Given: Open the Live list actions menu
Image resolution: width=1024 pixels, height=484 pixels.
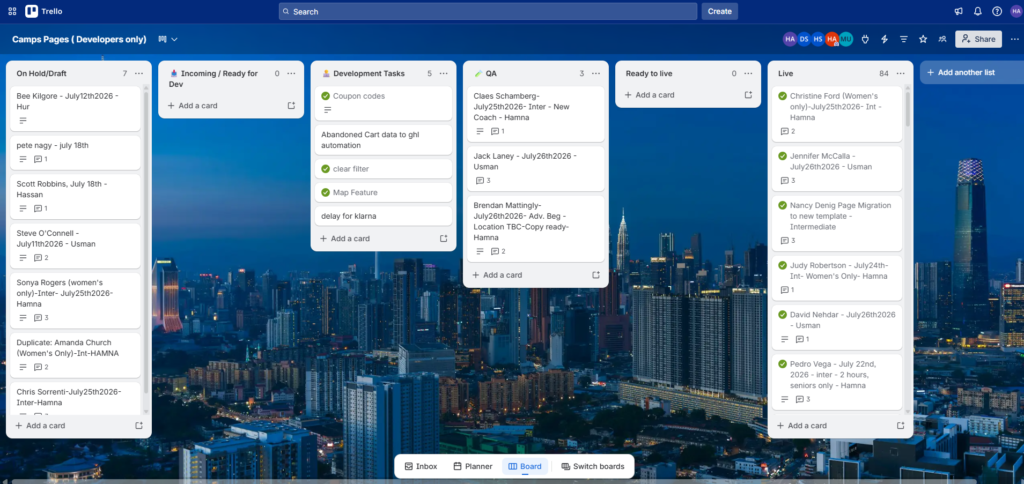Looking at the screenshot, I should [901, 73].
